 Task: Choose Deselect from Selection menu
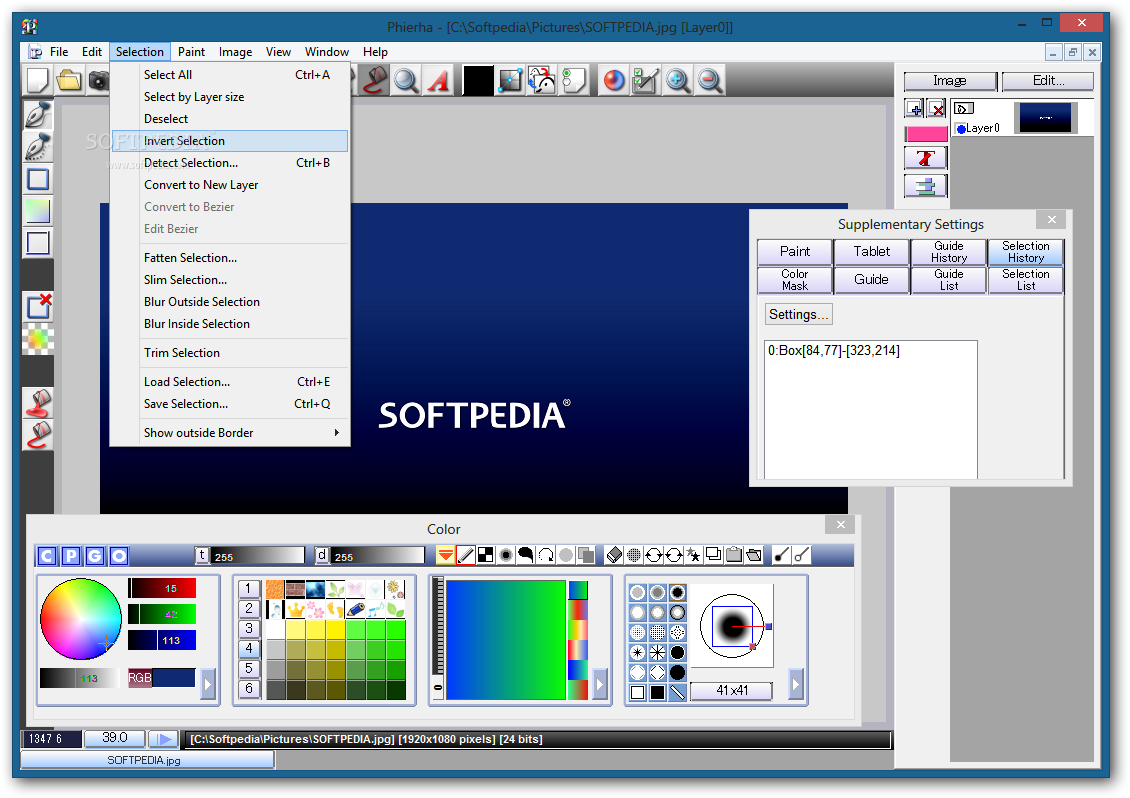pos(229,119)
